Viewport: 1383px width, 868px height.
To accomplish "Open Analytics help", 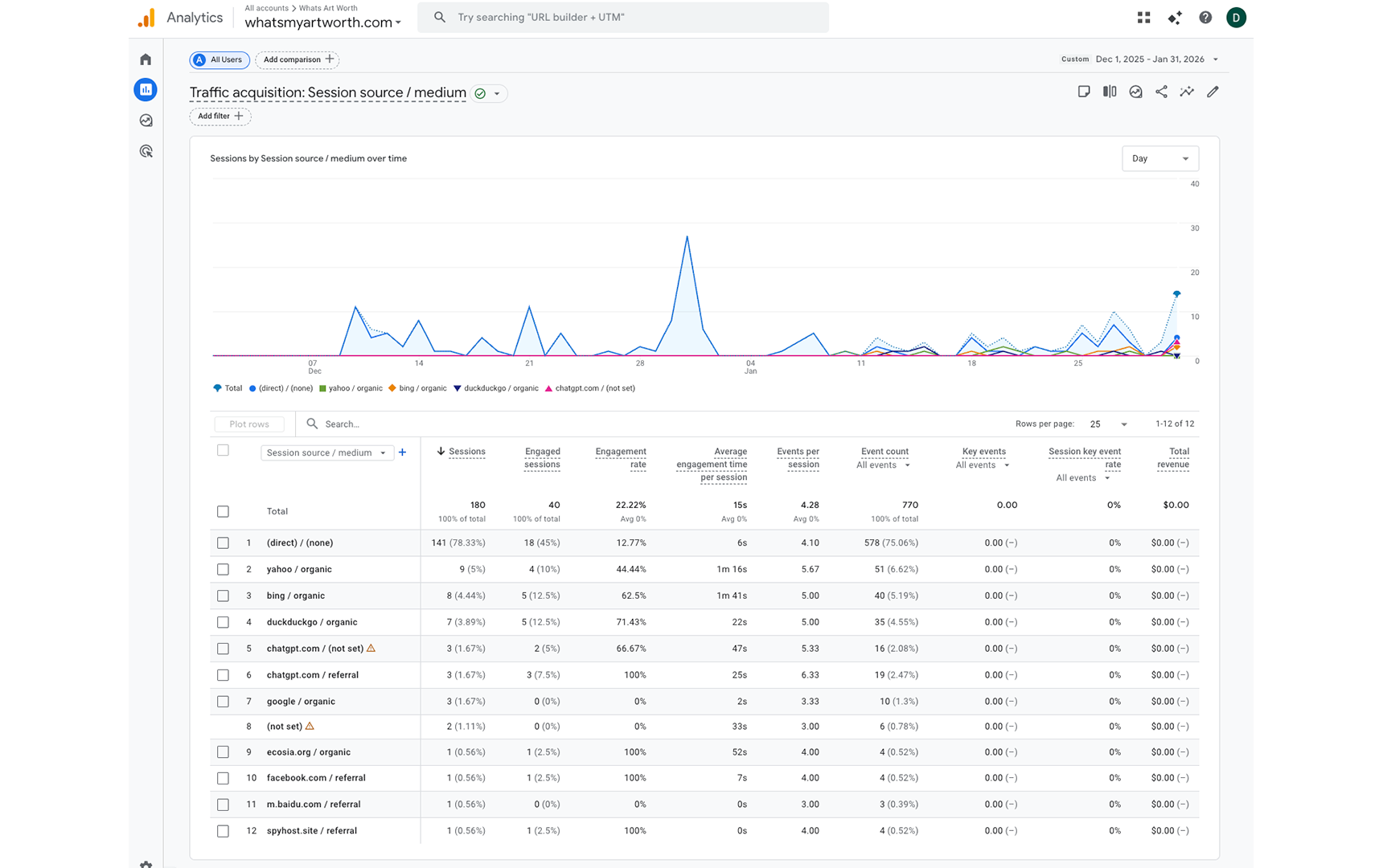I will coord(1204,17).
